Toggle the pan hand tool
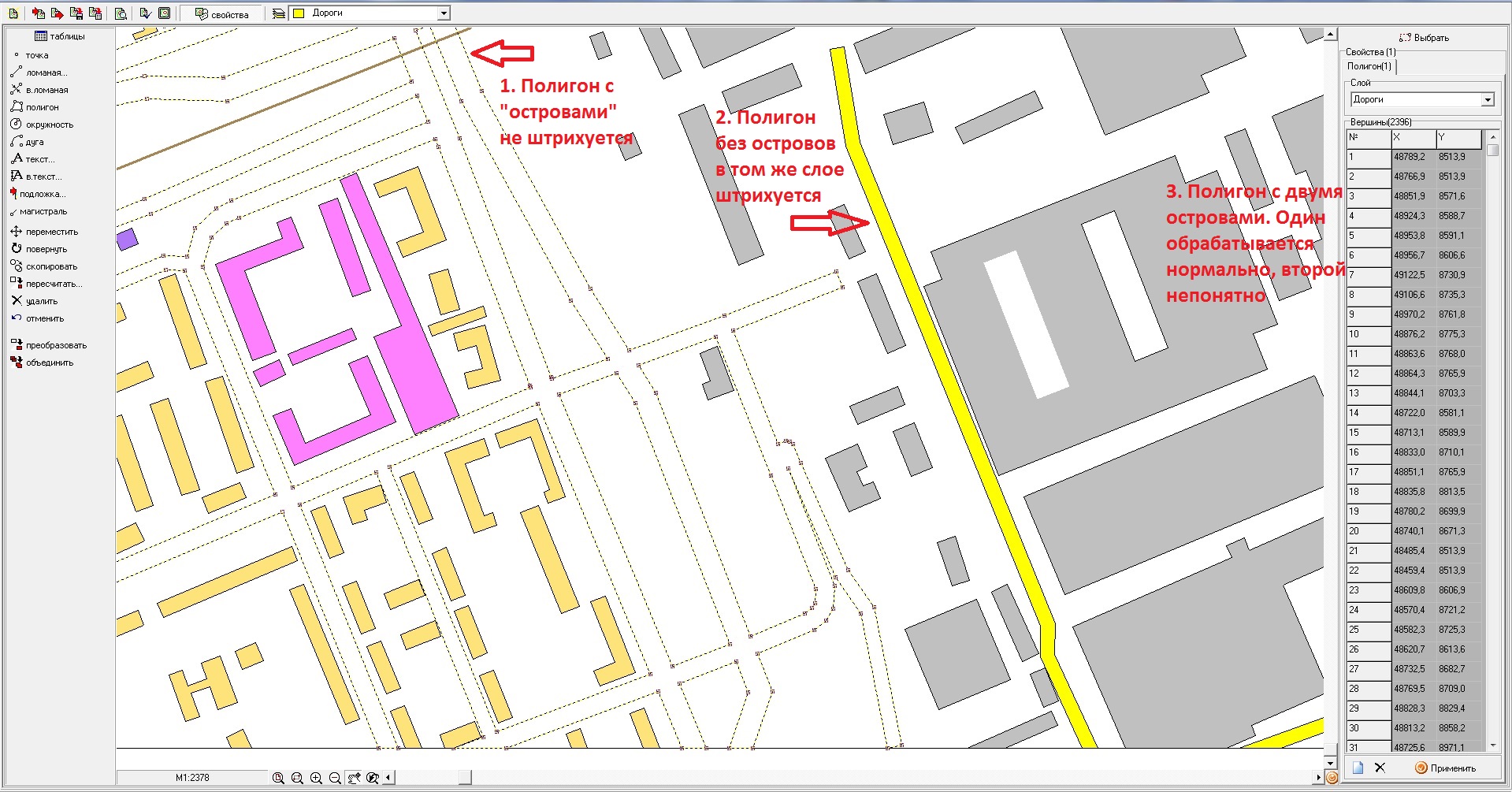 point(354,778)
